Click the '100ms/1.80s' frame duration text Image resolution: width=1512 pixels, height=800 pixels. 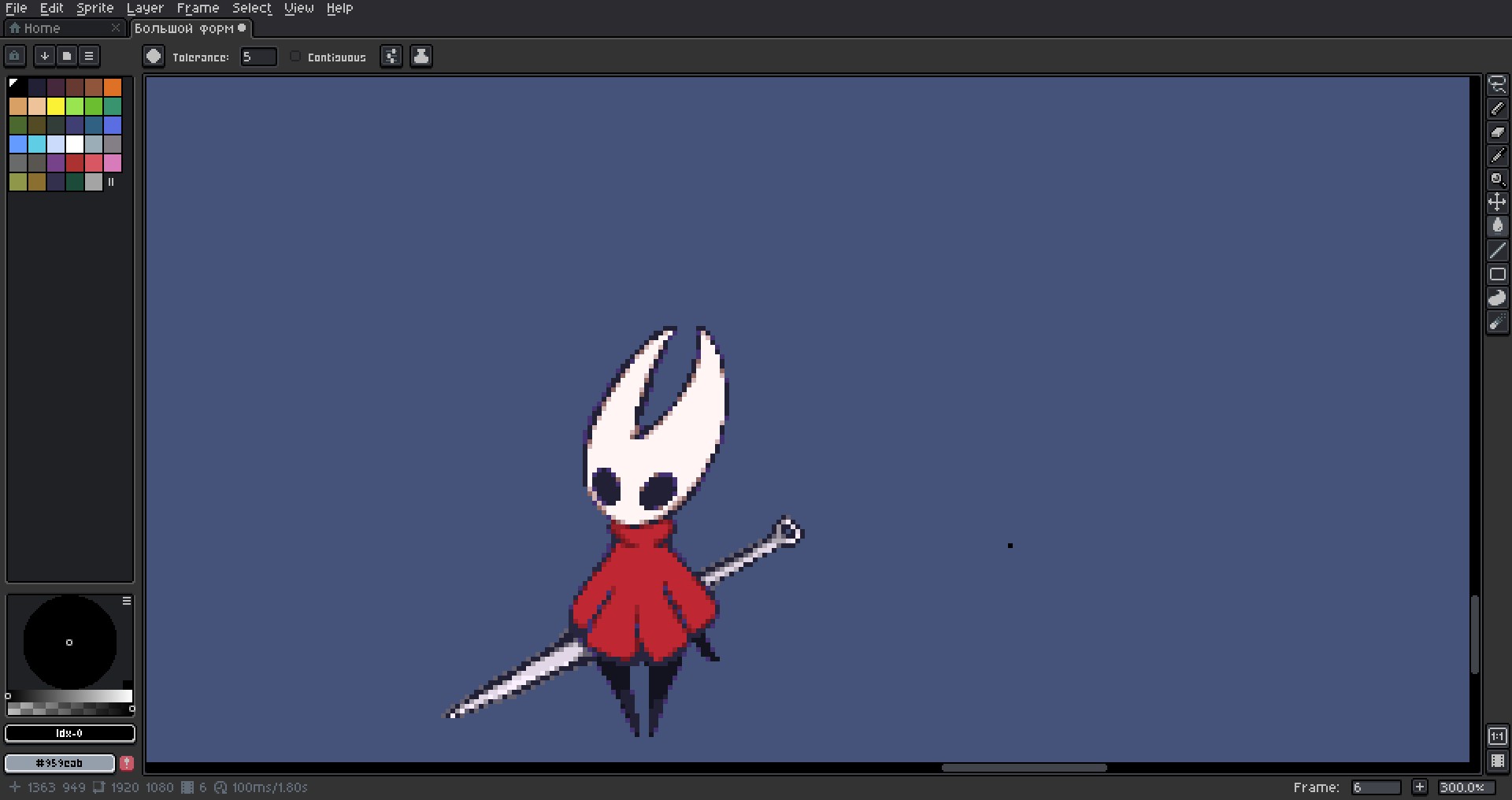coord(269,787)
